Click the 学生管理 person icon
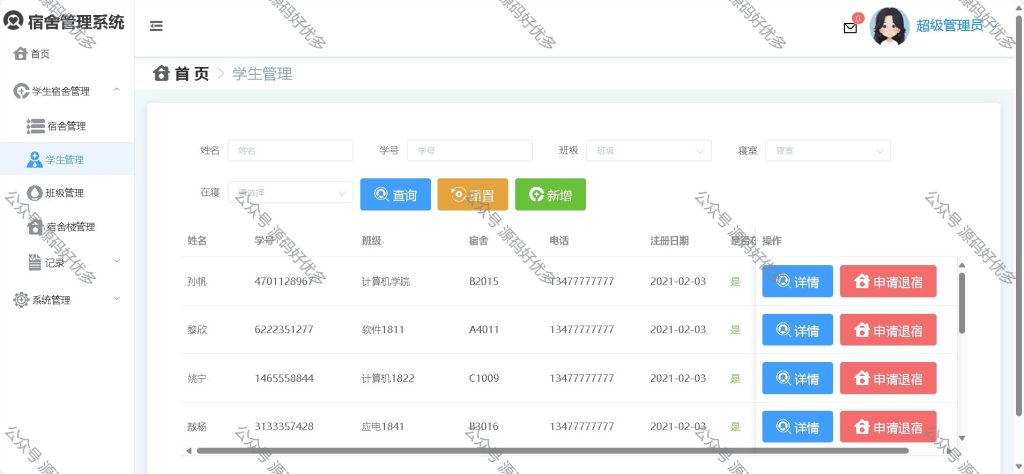 (35, 159)
